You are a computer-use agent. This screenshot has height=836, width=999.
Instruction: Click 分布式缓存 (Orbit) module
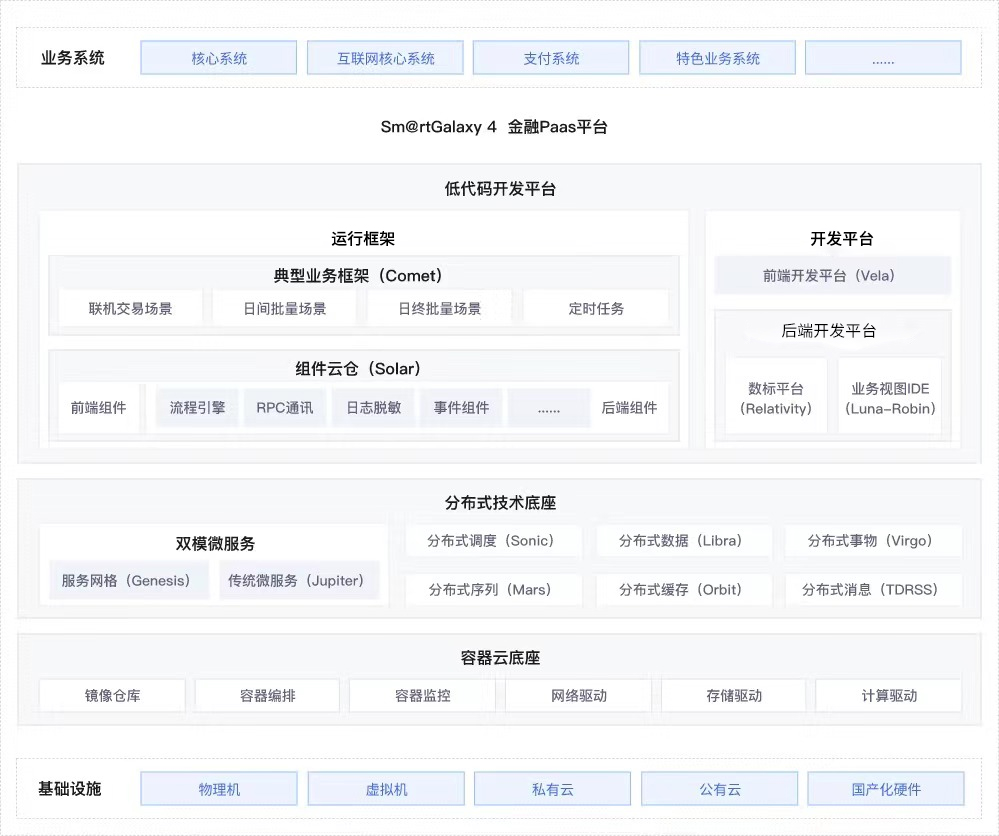coord(684,590)
